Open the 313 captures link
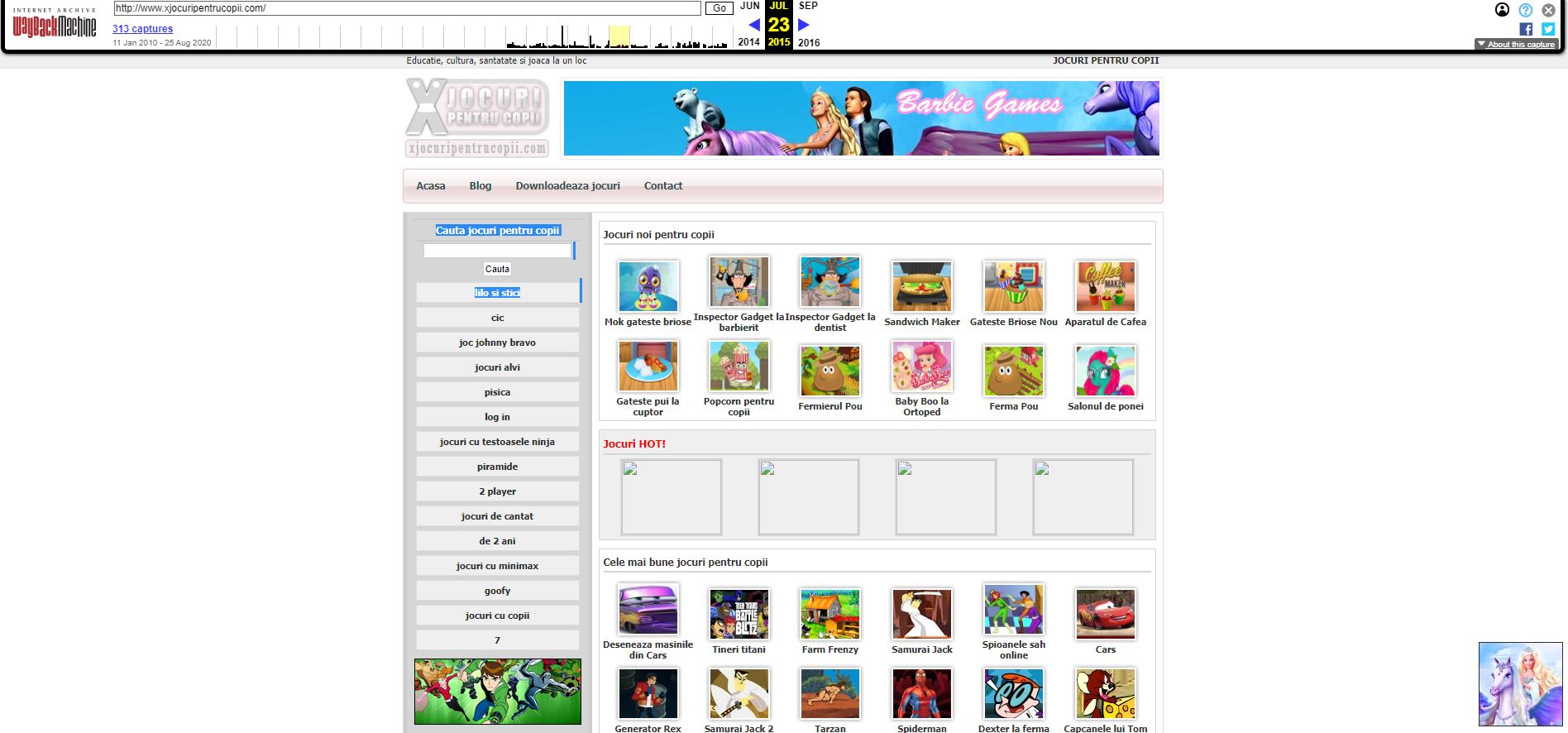 [142, 29]
